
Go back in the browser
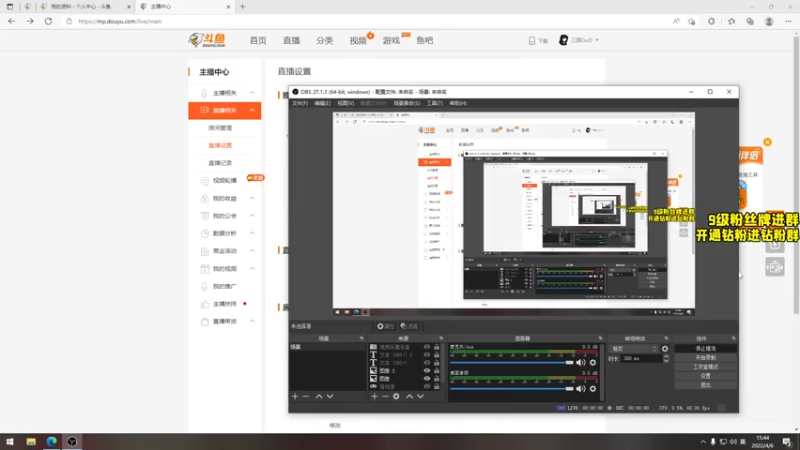tap(12, 21)
